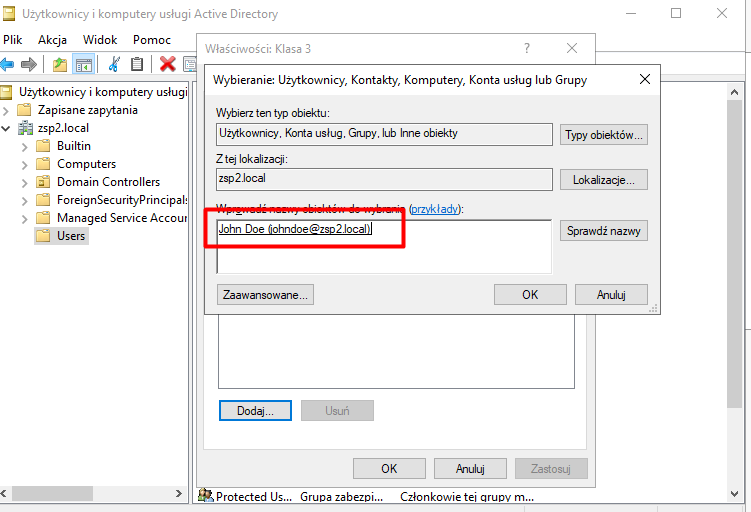Collapse the zsp2.local domain node

(x=8, y=128)
